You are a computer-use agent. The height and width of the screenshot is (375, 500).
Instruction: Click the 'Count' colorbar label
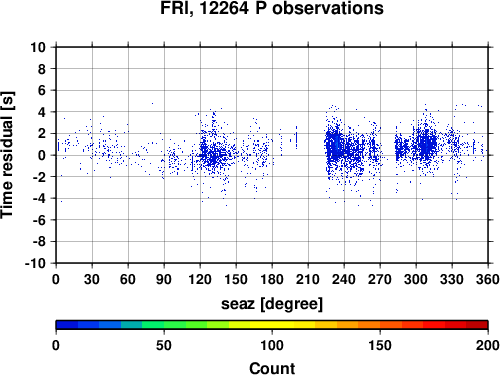[272, 368]
